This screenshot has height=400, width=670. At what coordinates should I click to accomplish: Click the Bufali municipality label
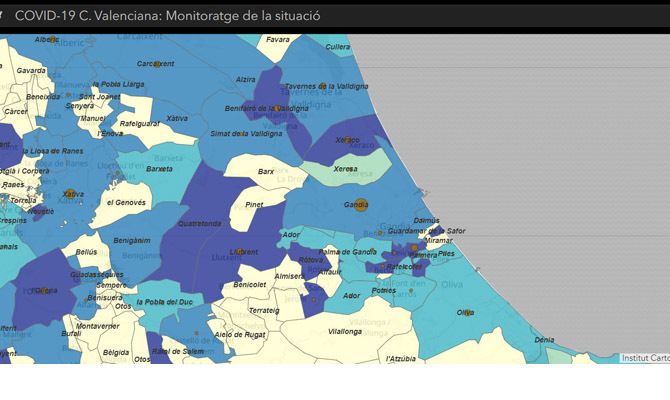[x=71, y=333]
